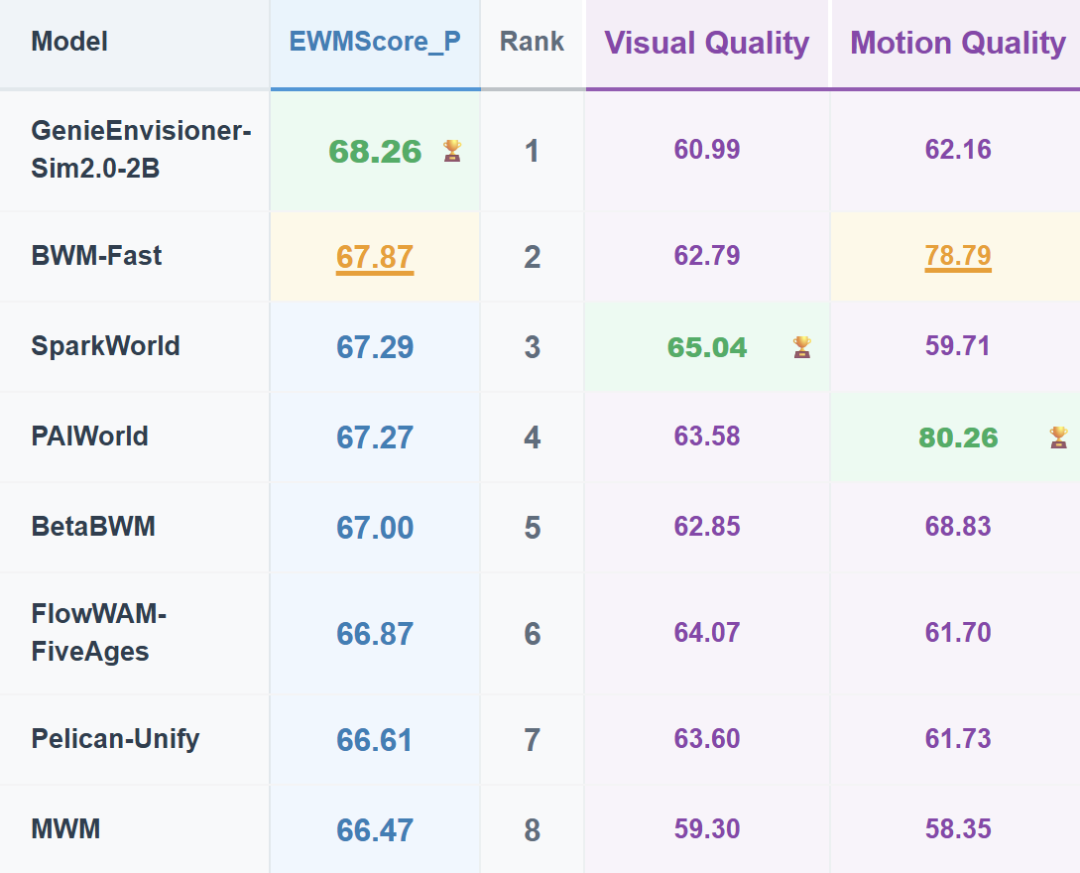Select the MWM model name
The image size is (1080, 873).
(65, 829)
